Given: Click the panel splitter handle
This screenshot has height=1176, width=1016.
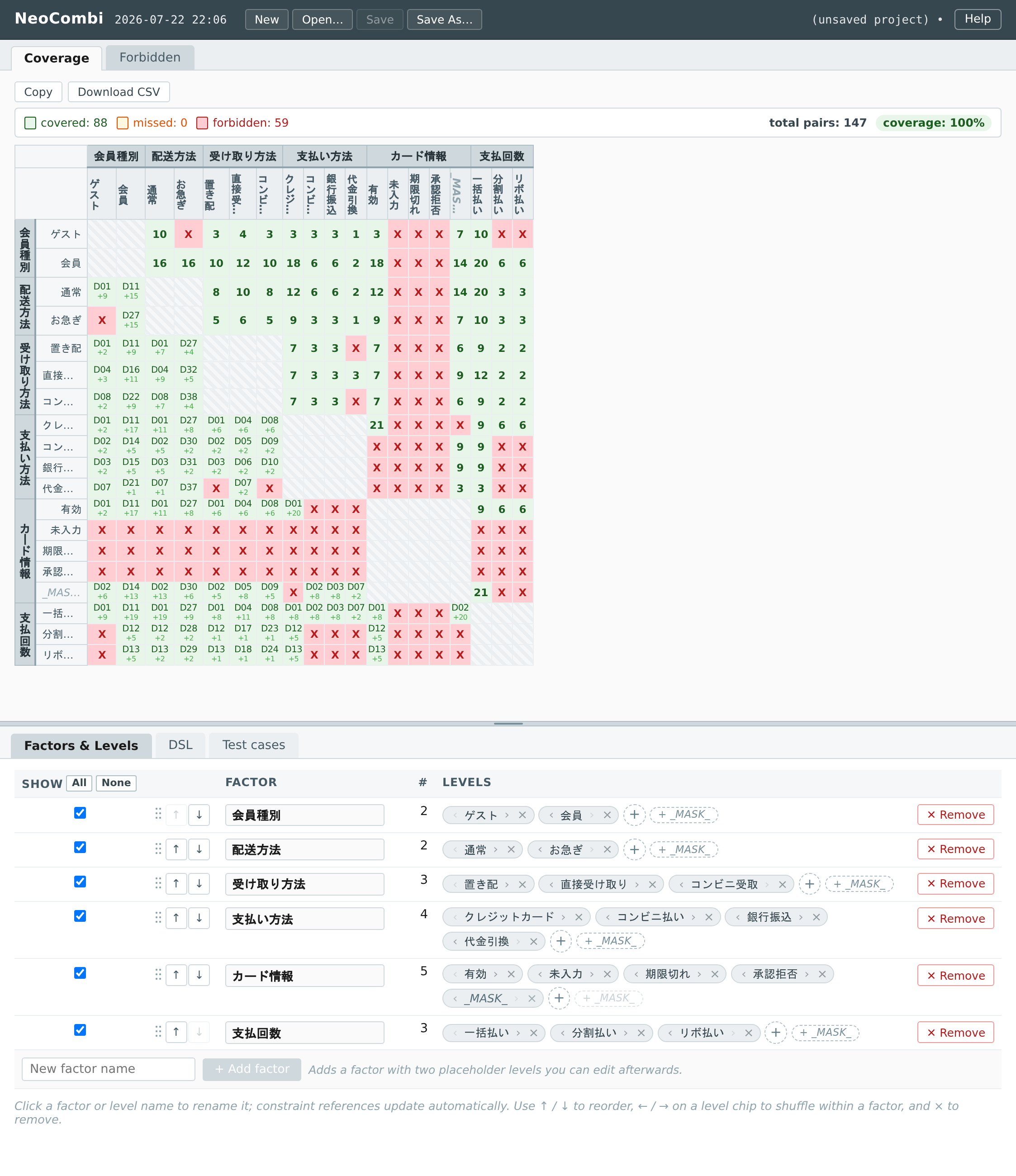Looking at the screenshot, I should pyautogui.click(x=508, y=724).
